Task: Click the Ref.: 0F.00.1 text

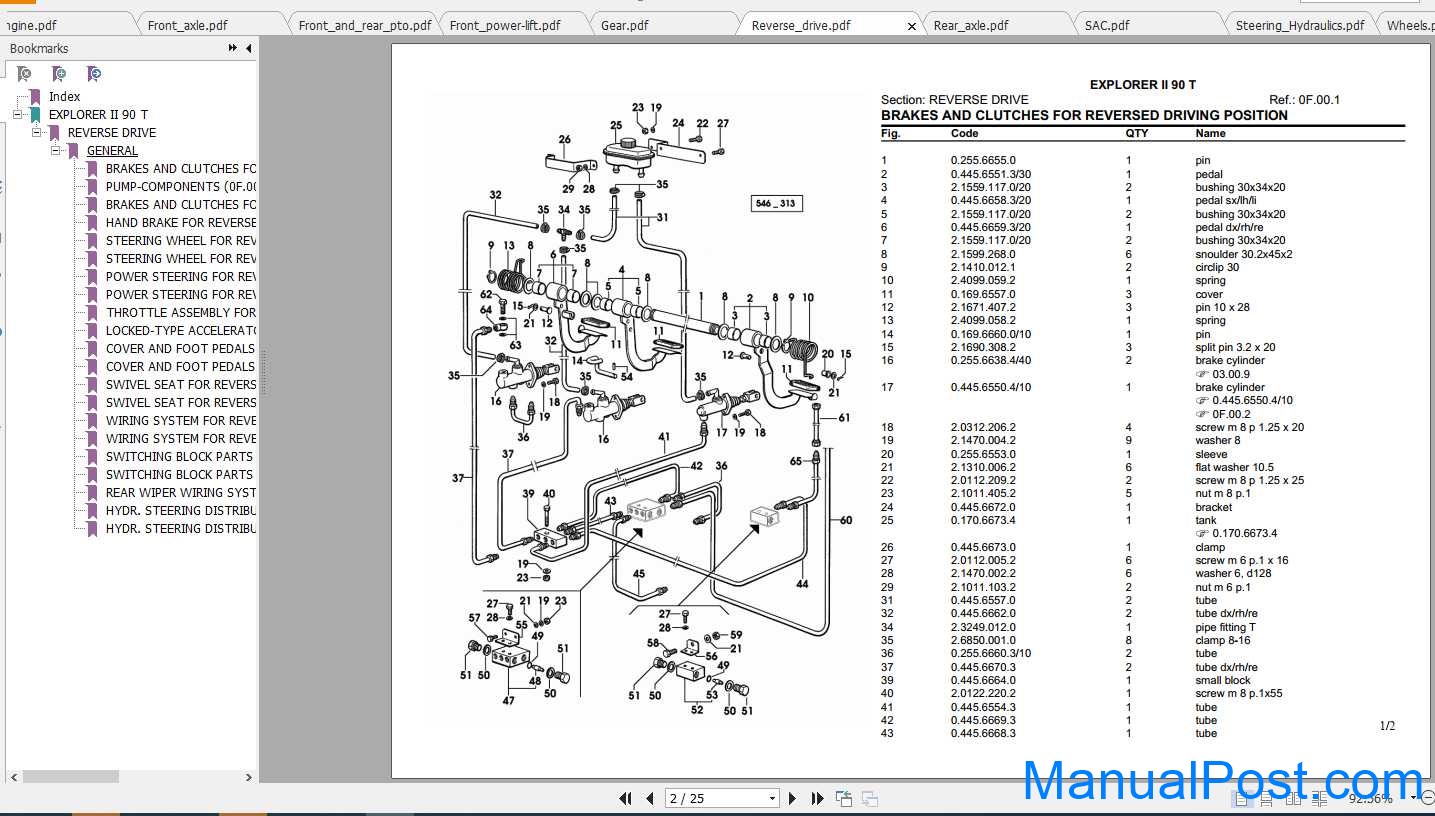Action: pyautogui.click(x=1304, y=100)
